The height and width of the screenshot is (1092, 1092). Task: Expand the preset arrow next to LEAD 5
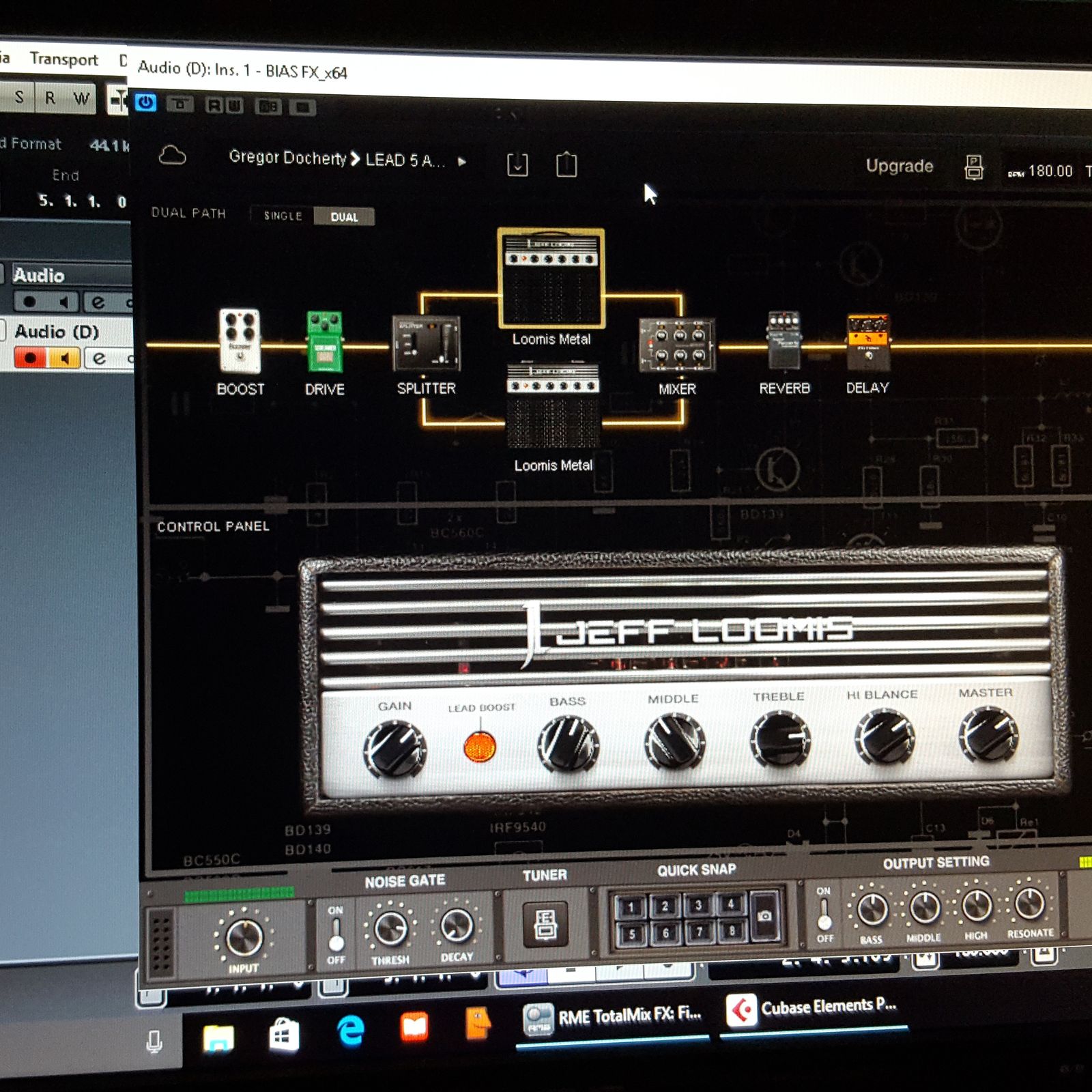[462, 162]
